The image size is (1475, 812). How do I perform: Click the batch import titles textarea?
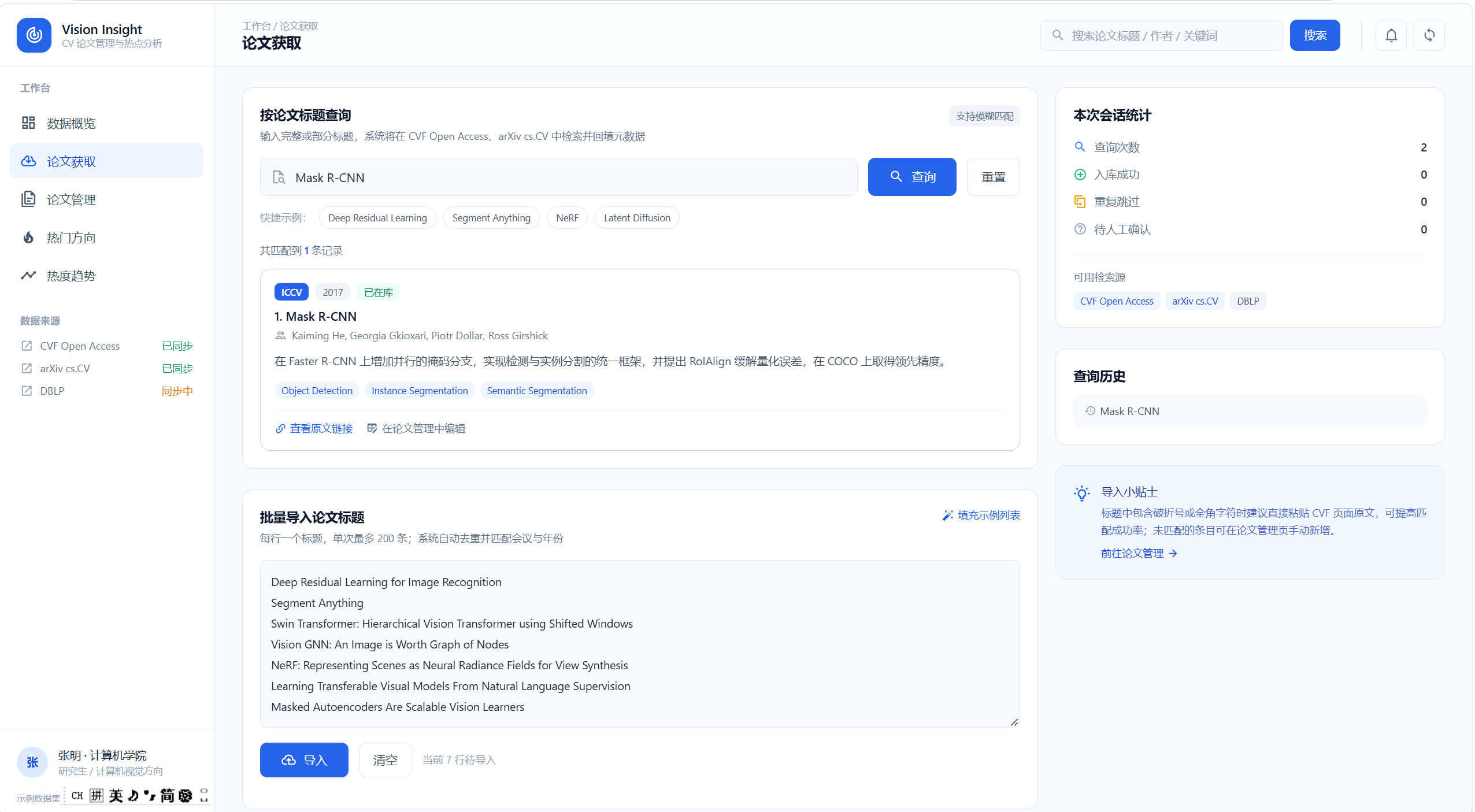pyautogui.click(x=639, y=643)
